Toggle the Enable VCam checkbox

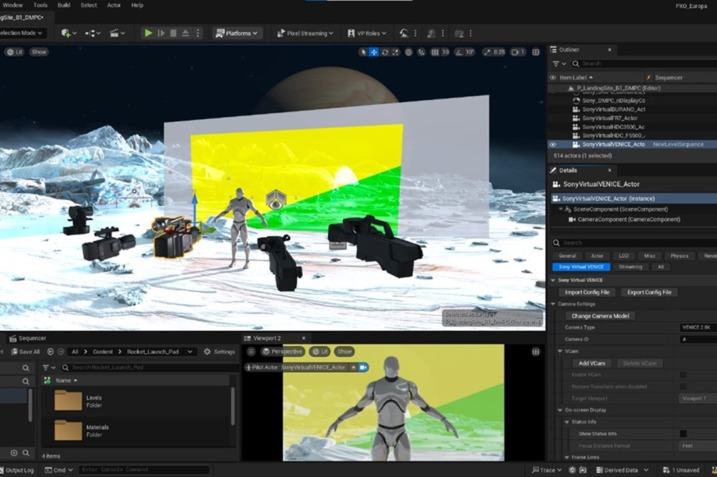tap(683, 374)
